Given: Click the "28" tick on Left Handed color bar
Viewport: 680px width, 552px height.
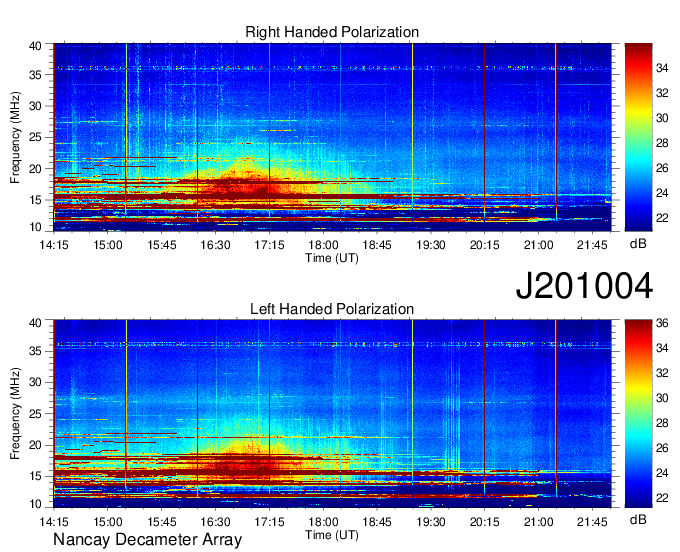Looking at the screenshot, I should pyautogui.click(x=662, y=423).
